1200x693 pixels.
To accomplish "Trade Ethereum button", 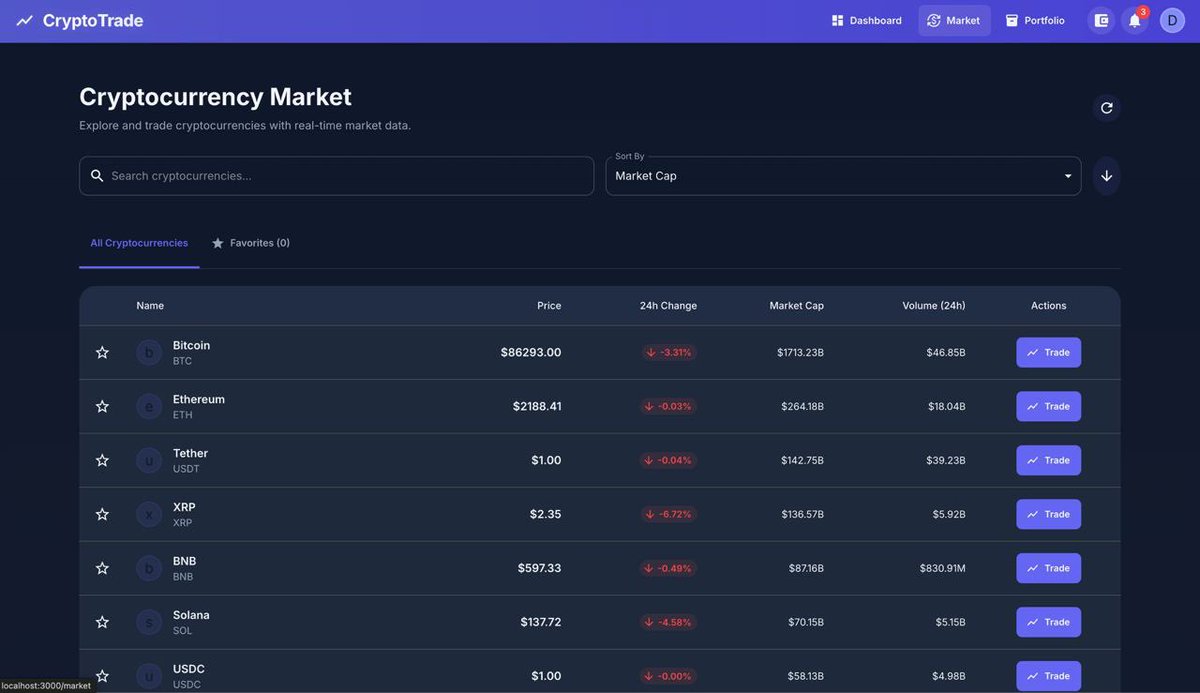I will [x=1048, y=406].
